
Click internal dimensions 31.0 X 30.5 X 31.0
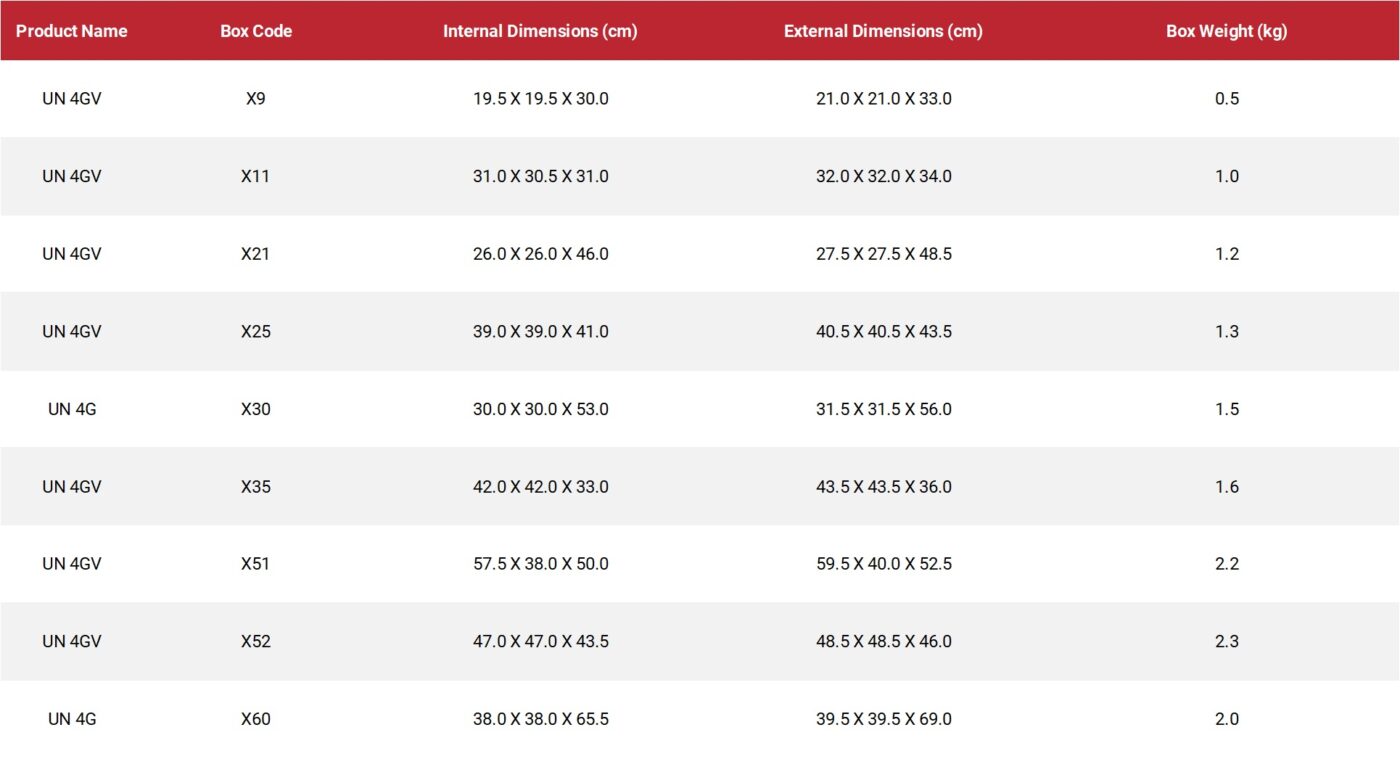541,176
